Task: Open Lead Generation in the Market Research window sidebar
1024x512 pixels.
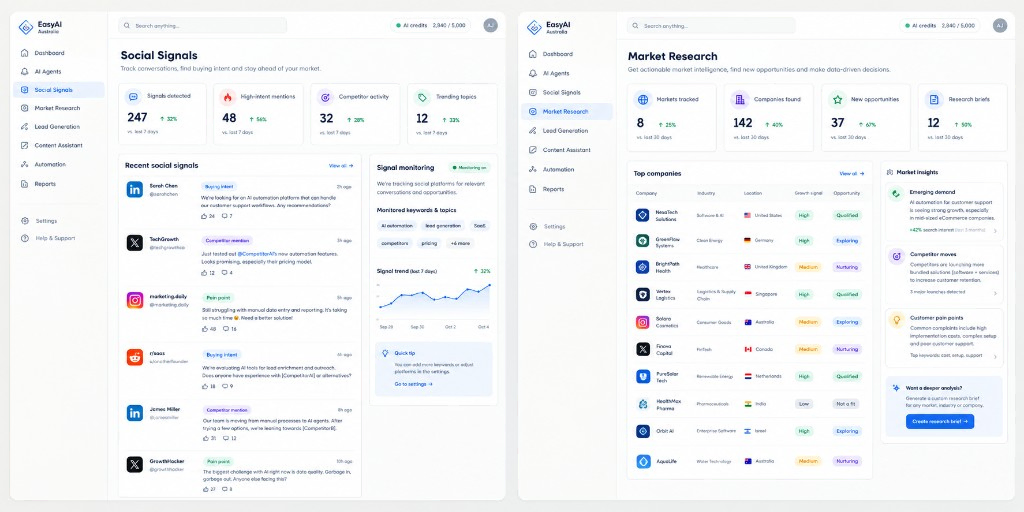Action: point(565,131)
